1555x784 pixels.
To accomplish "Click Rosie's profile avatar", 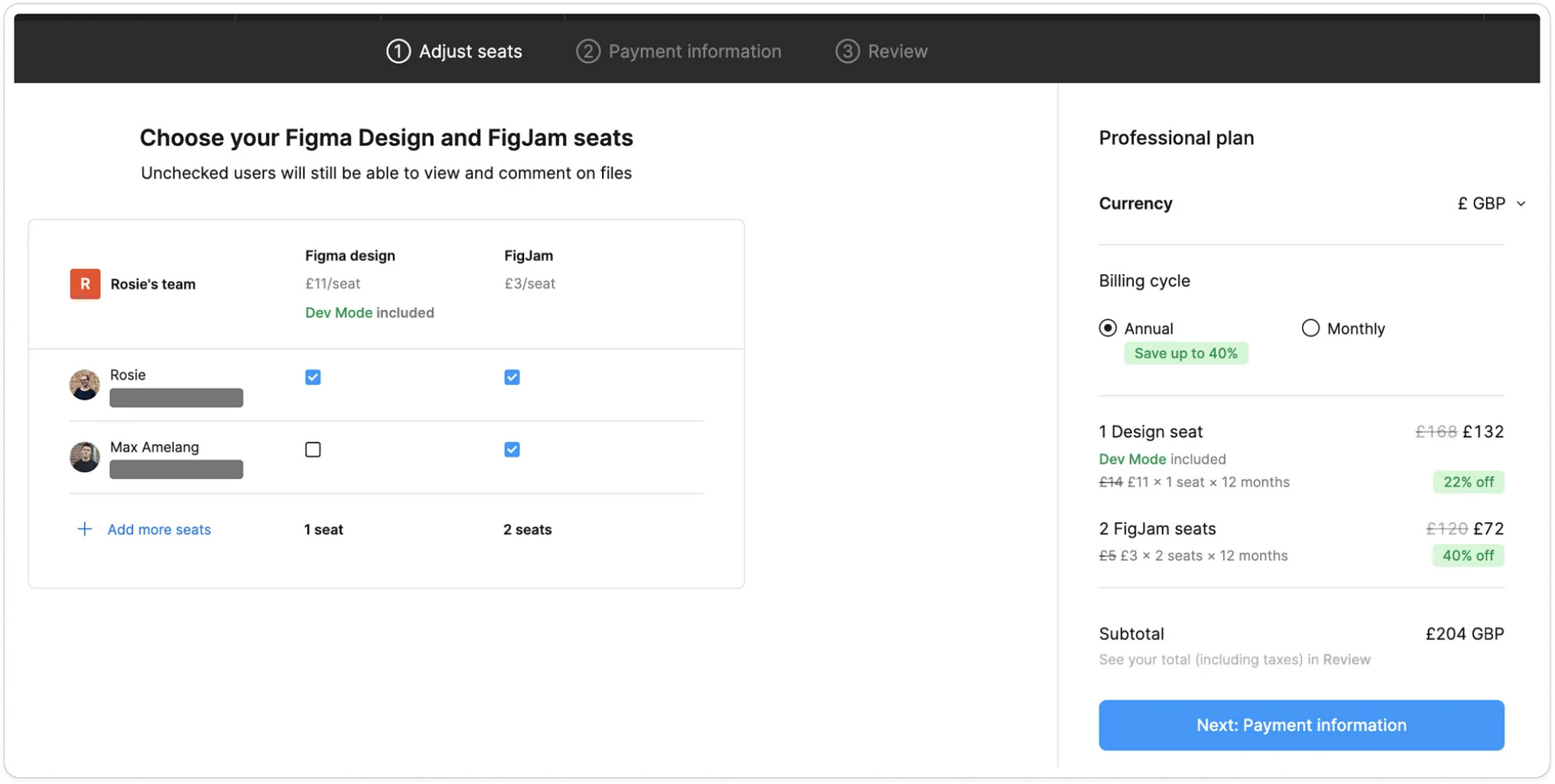I will click(x=84, y=384).
